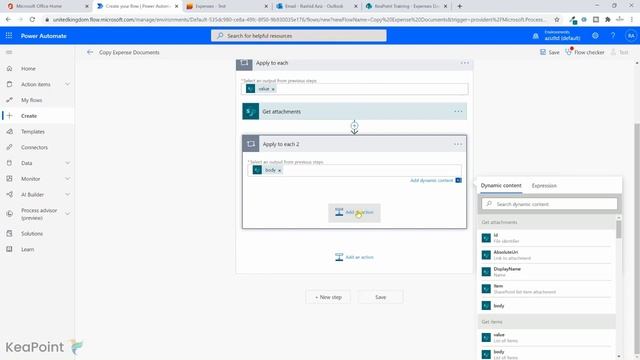The width and height of the screenshot is (640, 360).
Task: Click the Process advisor sidebar icon
Action: point(9,213)
